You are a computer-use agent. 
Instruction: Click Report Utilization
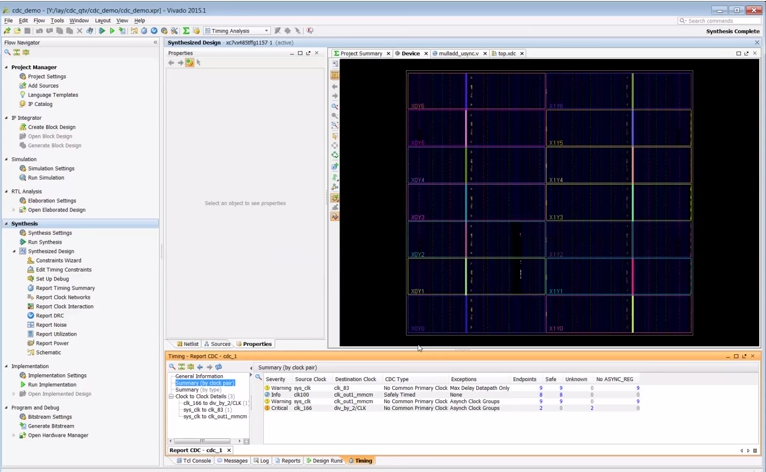[56, 334]
